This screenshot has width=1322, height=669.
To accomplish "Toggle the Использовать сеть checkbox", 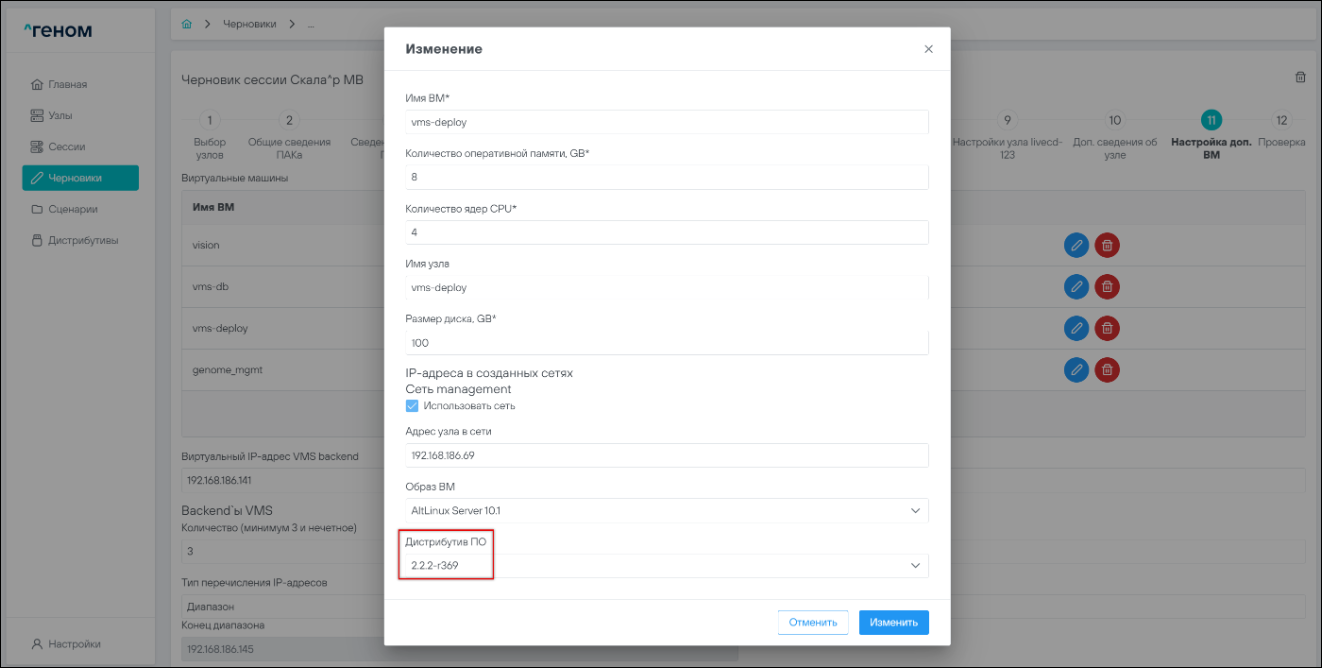I will click(x=412, y=406).
